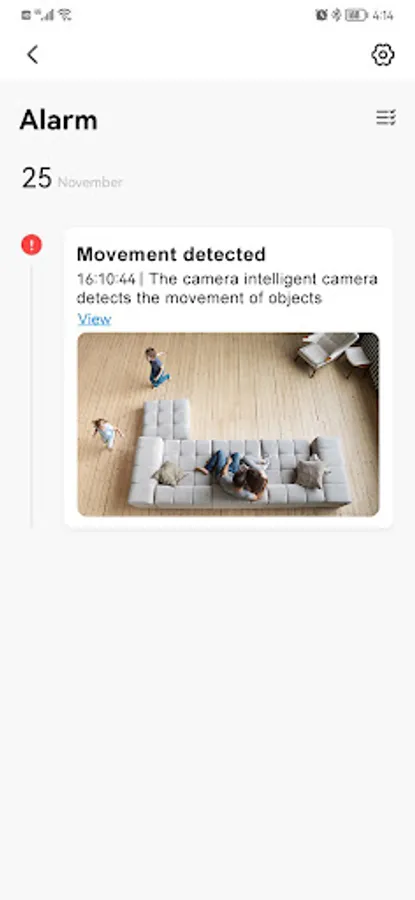Viewport: 415px width, 900px height.
Task: Tap the 16:10:44 event description text
Action: coord(227,289)
